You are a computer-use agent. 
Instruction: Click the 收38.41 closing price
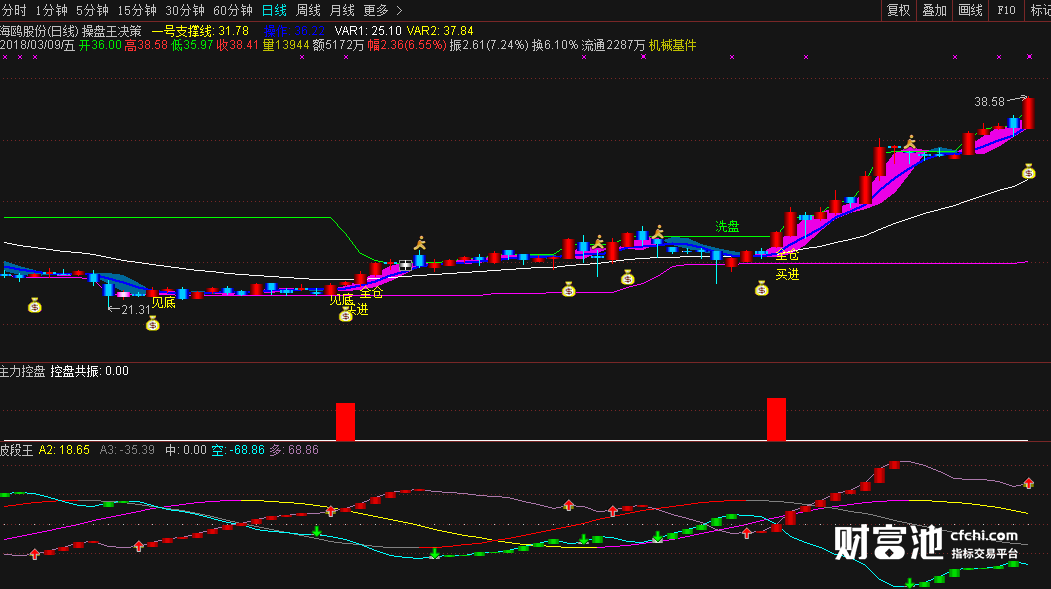[237, 45]
